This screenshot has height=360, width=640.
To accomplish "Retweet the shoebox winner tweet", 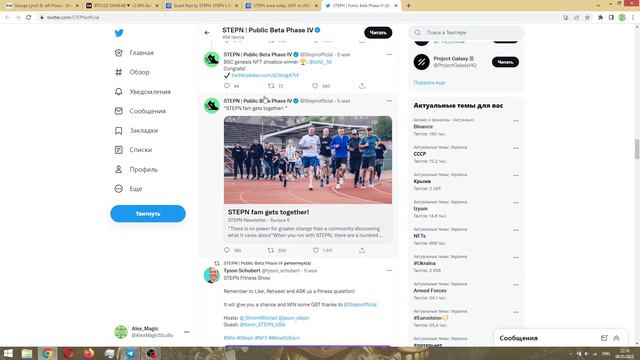I will tap(271, 86).
